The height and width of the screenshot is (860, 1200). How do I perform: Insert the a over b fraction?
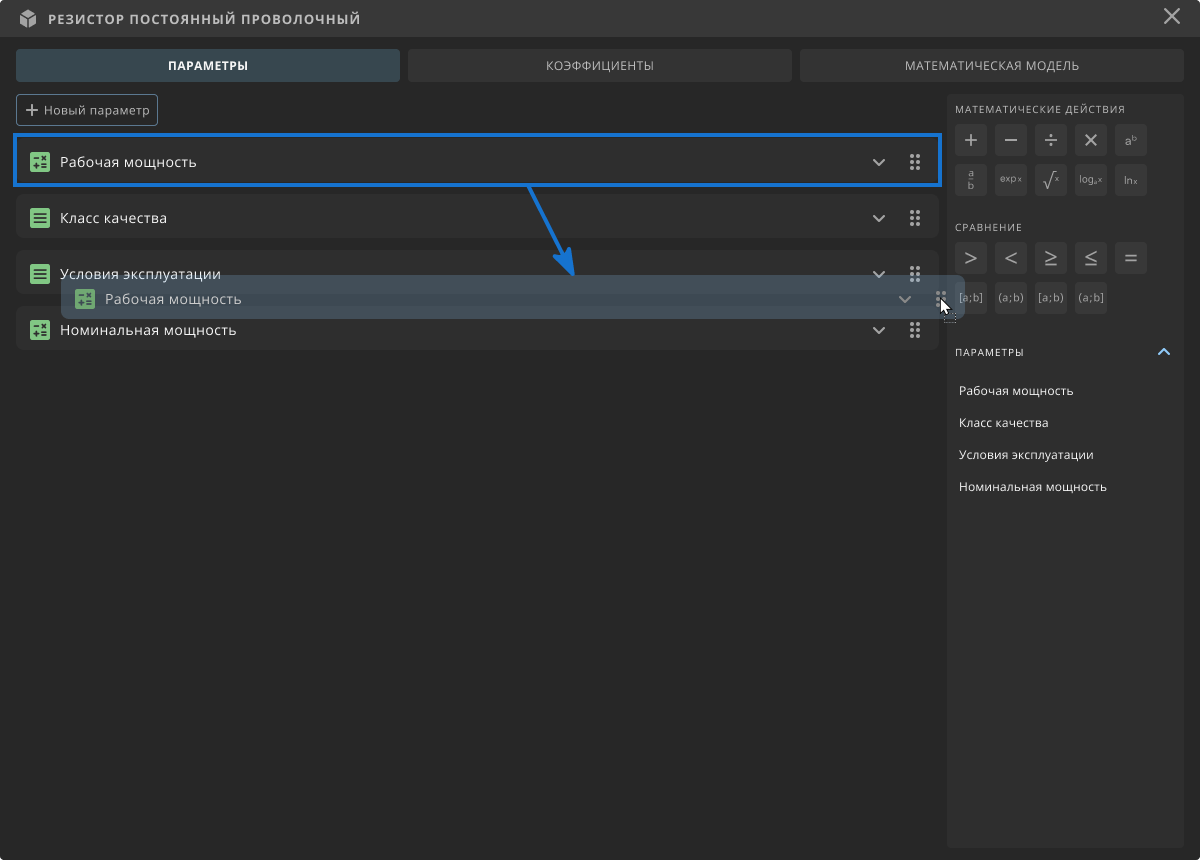(971, 180)
